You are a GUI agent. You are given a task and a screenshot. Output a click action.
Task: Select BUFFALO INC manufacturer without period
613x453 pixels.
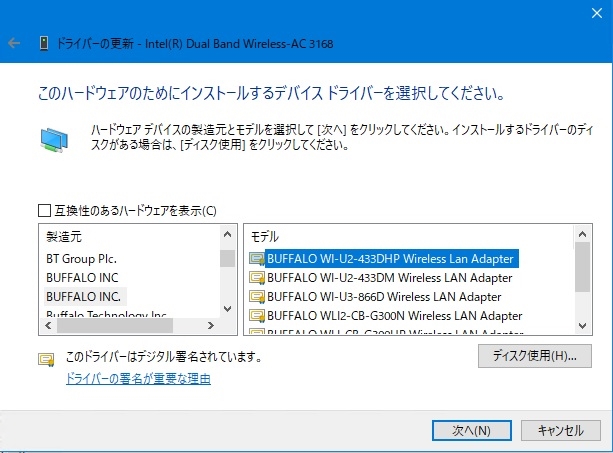pyautogui.click(x=82, y=278)
